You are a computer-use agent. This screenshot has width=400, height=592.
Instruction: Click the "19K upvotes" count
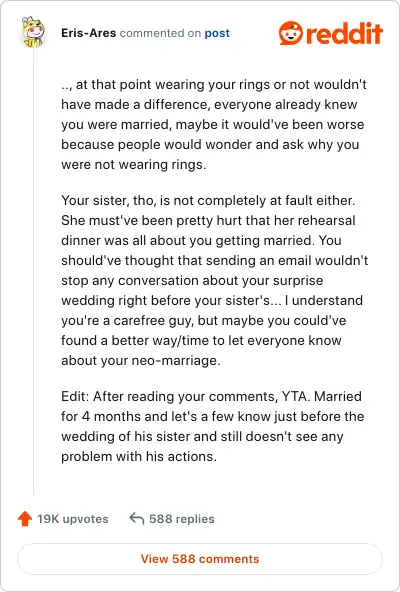(x=73, y=519)
